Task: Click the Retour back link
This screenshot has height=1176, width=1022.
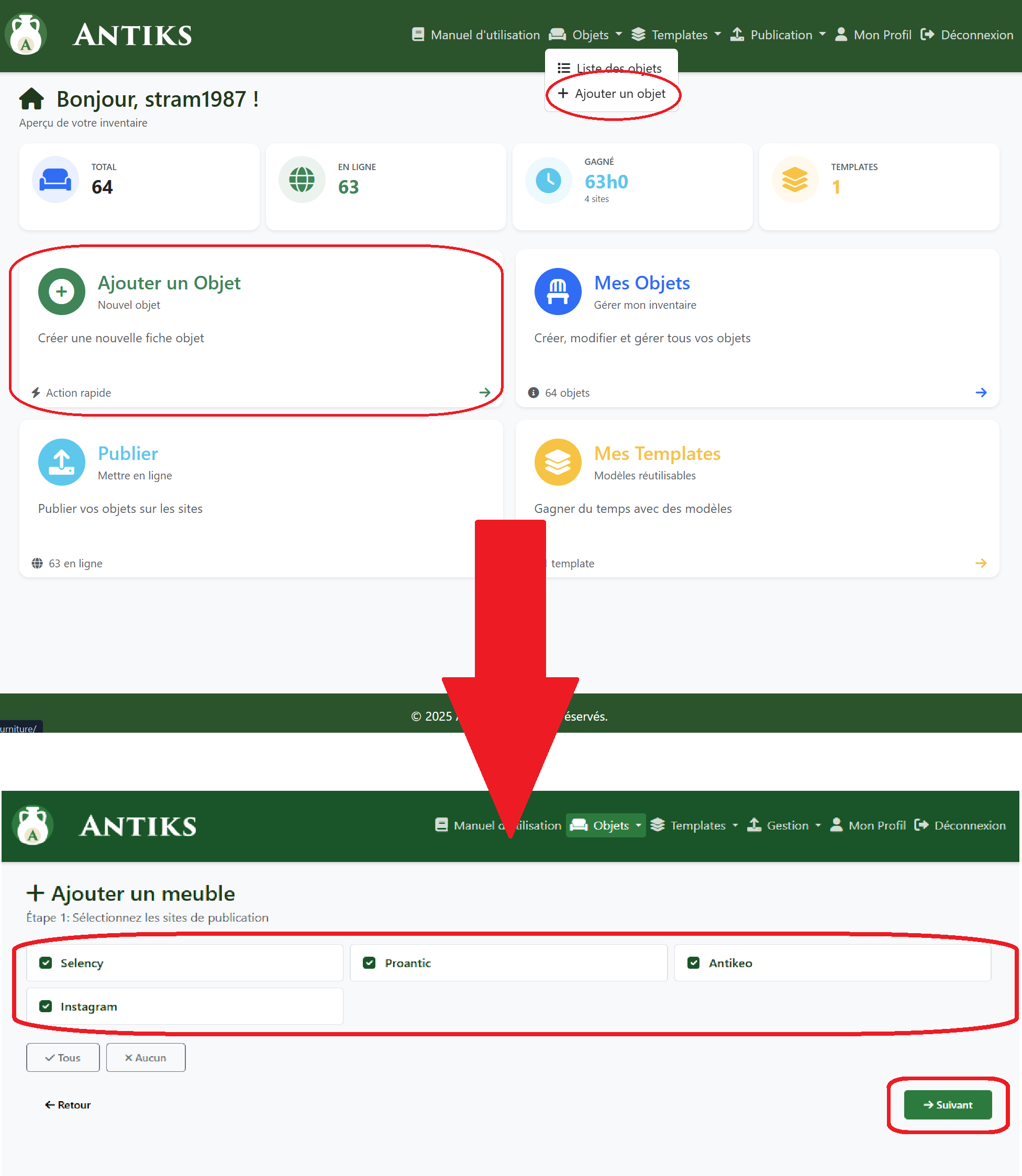Action: click(x=68, y=1105)
